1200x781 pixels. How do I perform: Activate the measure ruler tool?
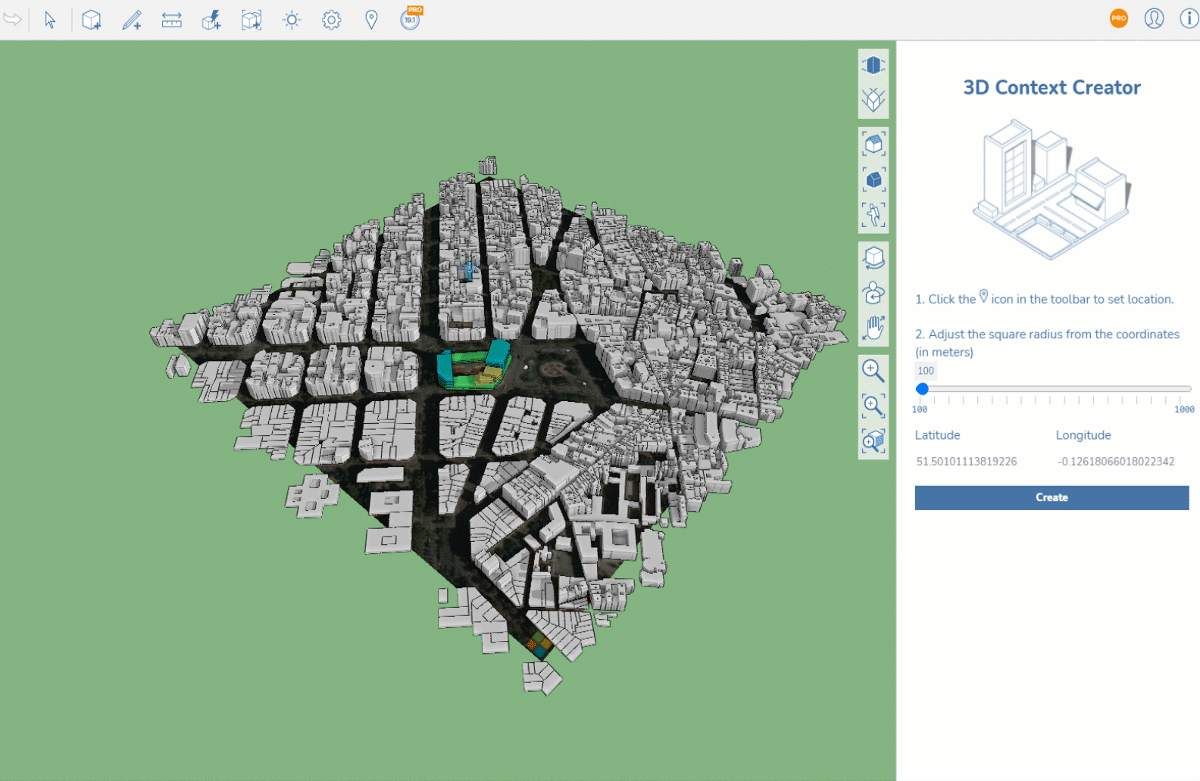tap(171, 20)
